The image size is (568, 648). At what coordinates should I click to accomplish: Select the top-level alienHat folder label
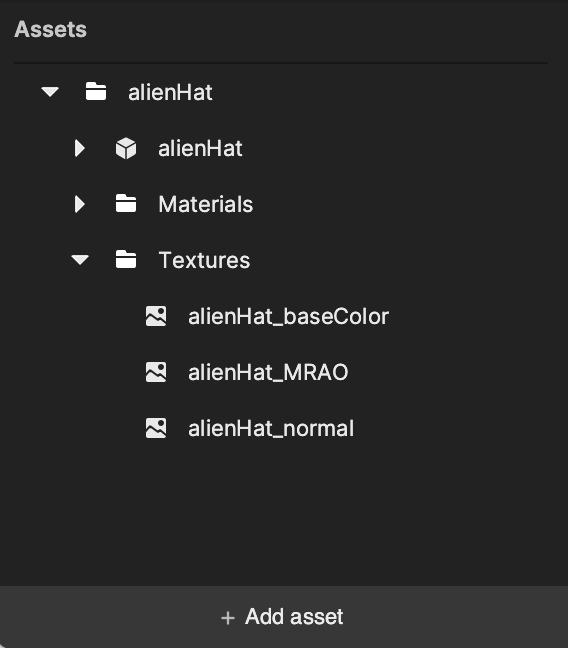[170, 92]
